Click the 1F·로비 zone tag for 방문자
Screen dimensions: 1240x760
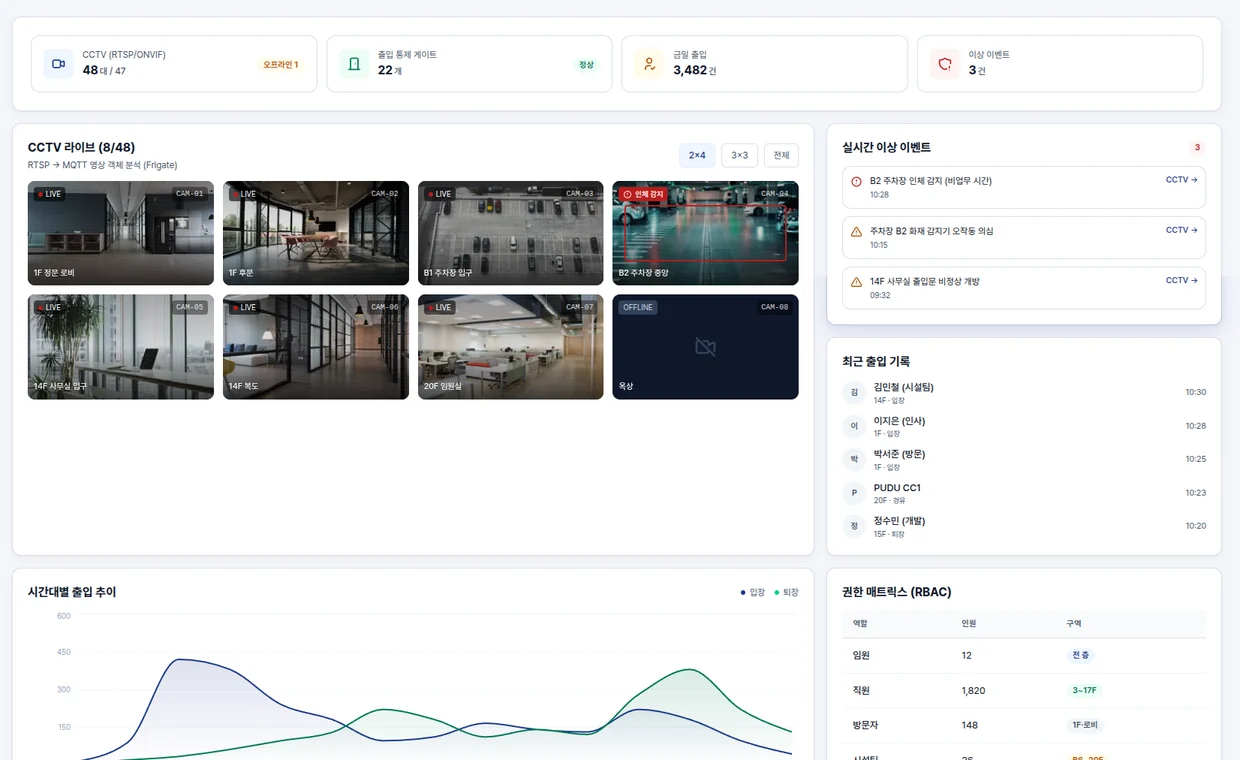tap(1085, 725)
